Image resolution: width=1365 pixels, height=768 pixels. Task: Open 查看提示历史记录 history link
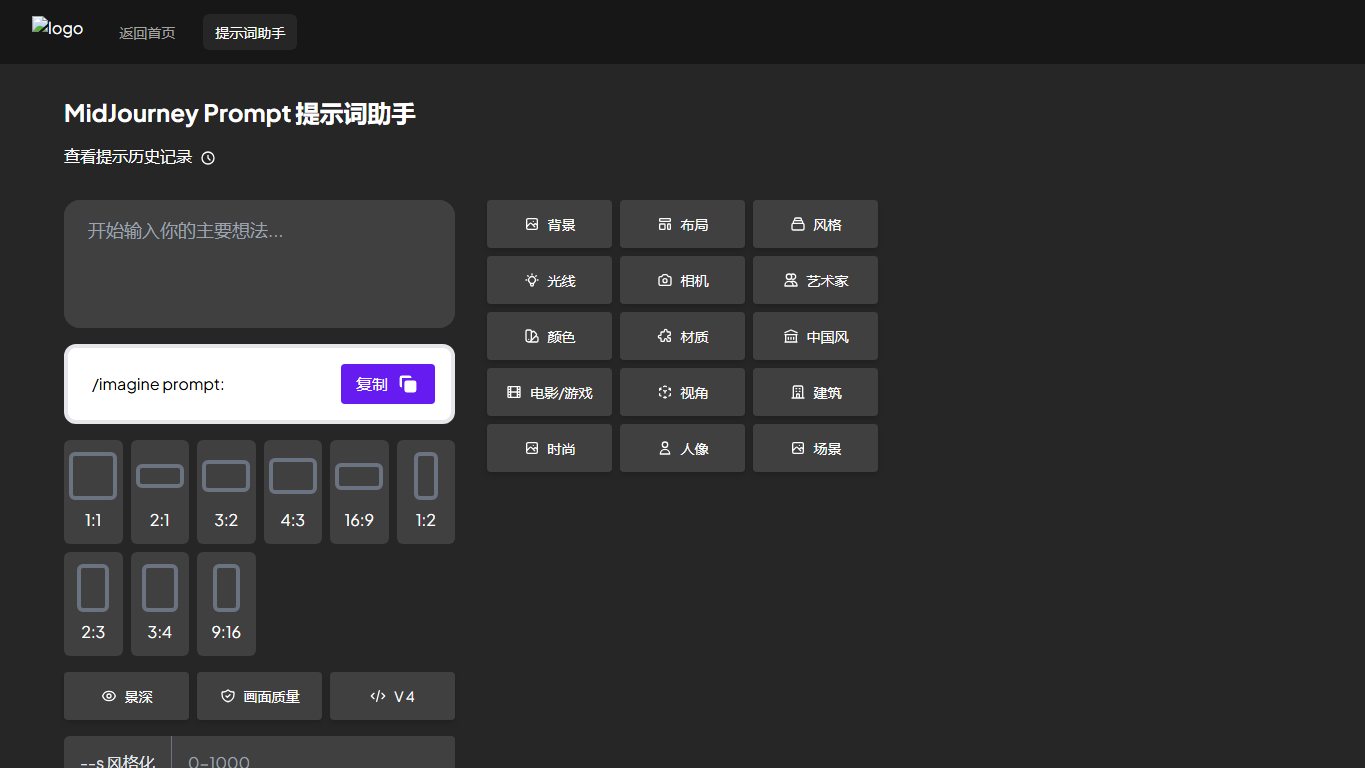[128, 157]
